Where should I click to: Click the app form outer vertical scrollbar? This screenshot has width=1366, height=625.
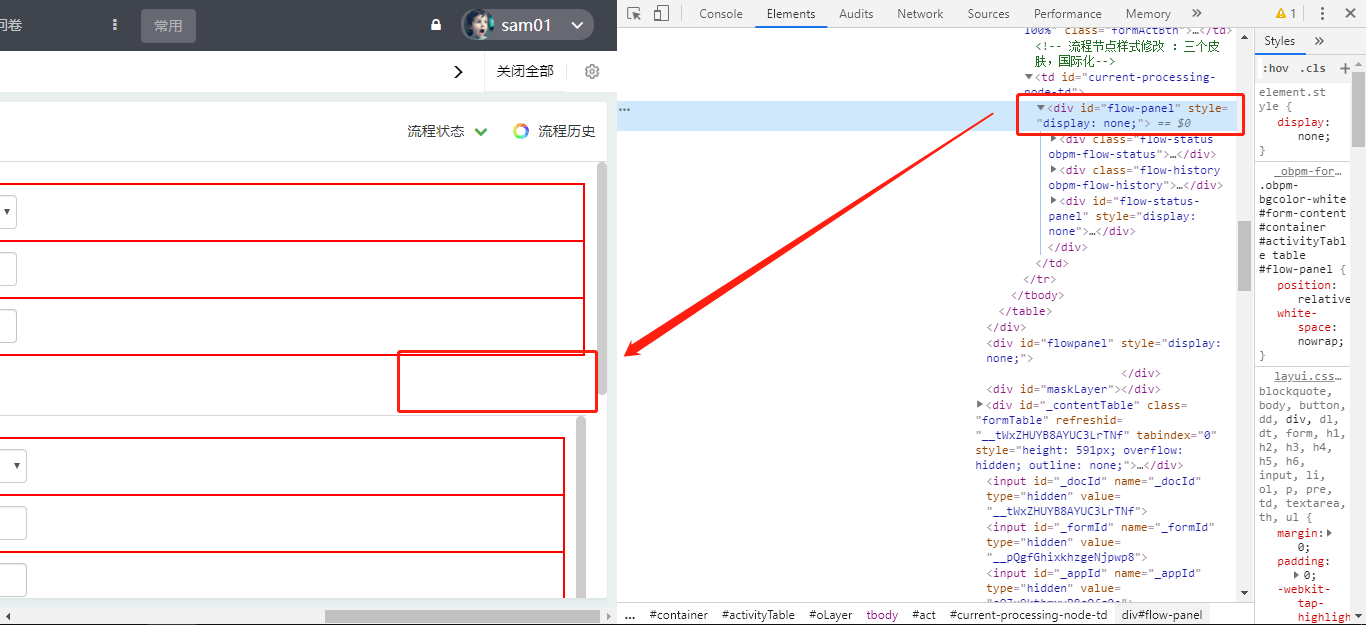pyautogui.click(x=602, y=278)
